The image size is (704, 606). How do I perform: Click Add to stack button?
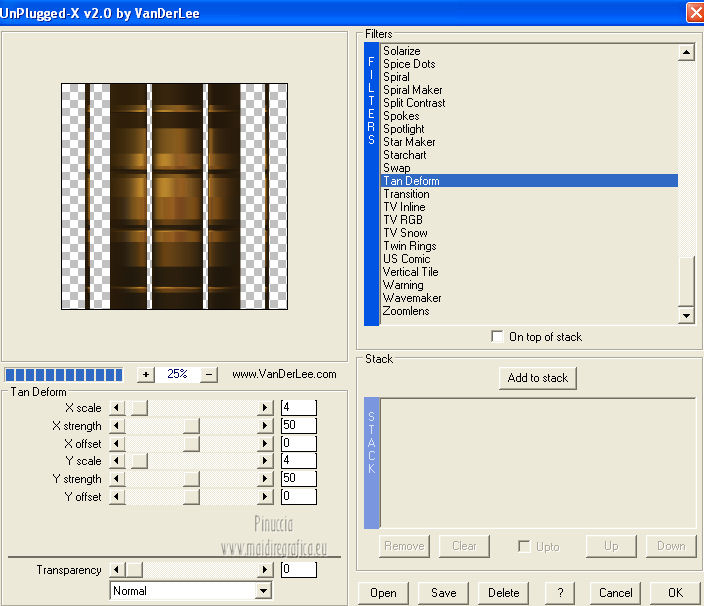tap(537, 378)
